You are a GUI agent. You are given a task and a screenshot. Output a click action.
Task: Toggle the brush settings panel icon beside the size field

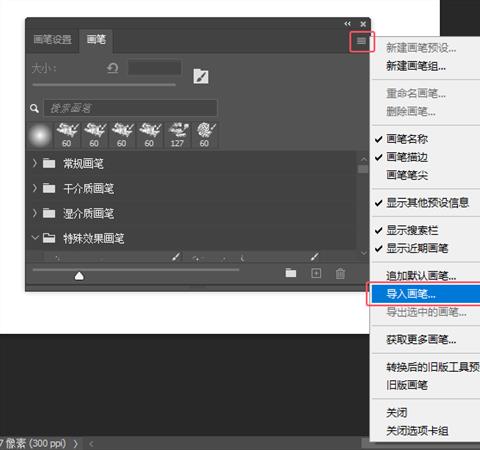[x=201, y=77]
